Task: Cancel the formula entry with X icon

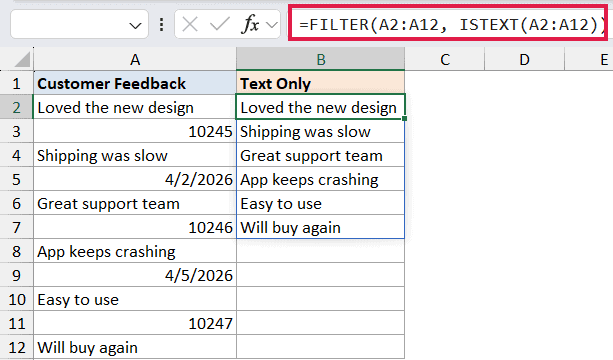Action: coord(190,25)
